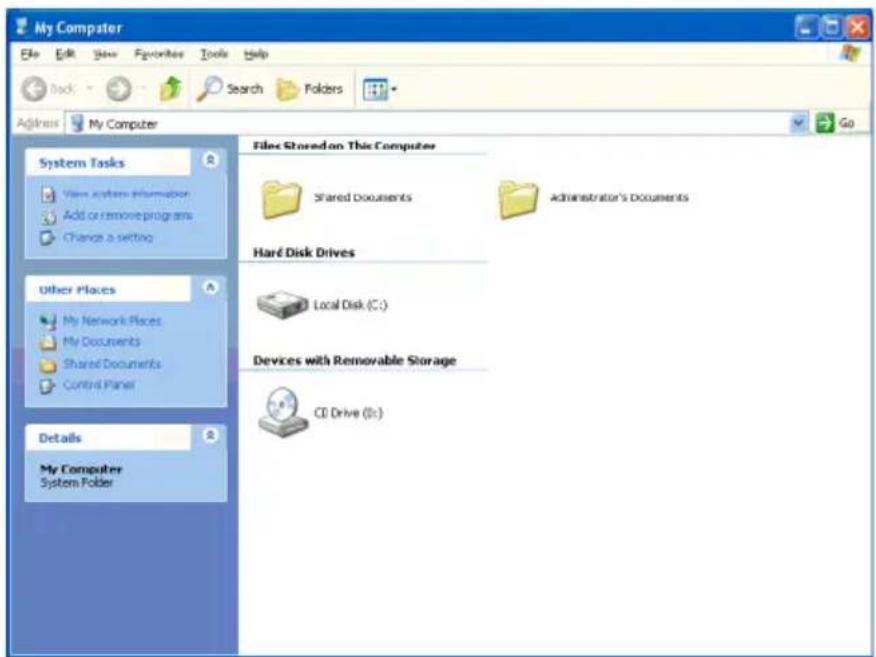The width and height of the screenshot is (876, 657).
Task: Click the Windows flag logo
Action: (x=850, y=54)
